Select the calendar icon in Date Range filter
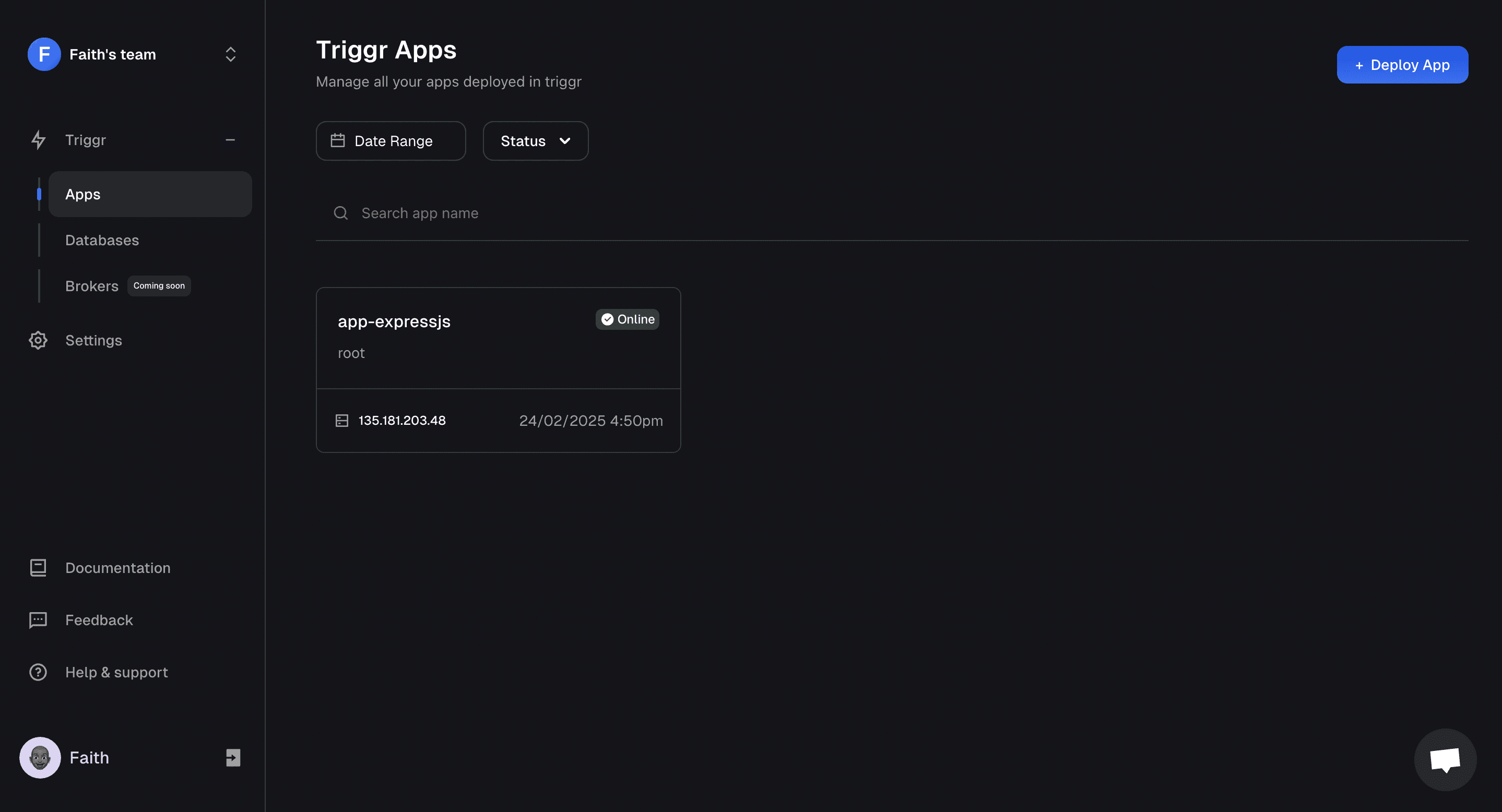Image resolution: width=1502 pixels, height=812 pixels. pyautogui.click(x=338, y=140)
